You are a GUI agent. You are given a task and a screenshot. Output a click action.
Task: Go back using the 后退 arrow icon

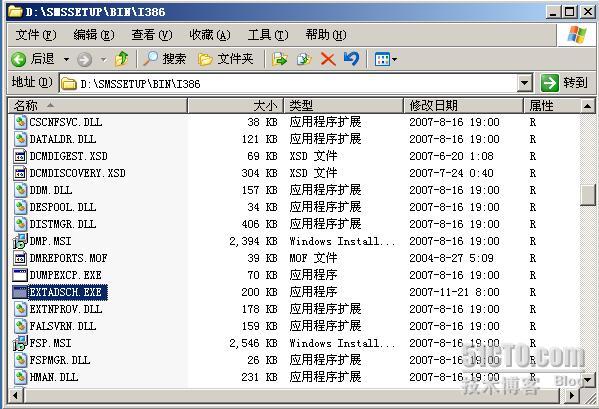click(18, 59)
